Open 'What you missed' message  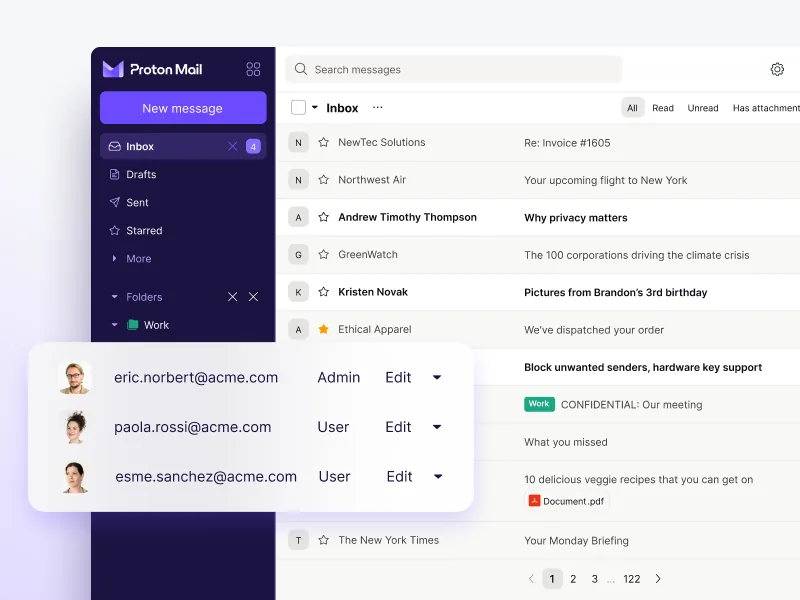click(x=565, y=442)
